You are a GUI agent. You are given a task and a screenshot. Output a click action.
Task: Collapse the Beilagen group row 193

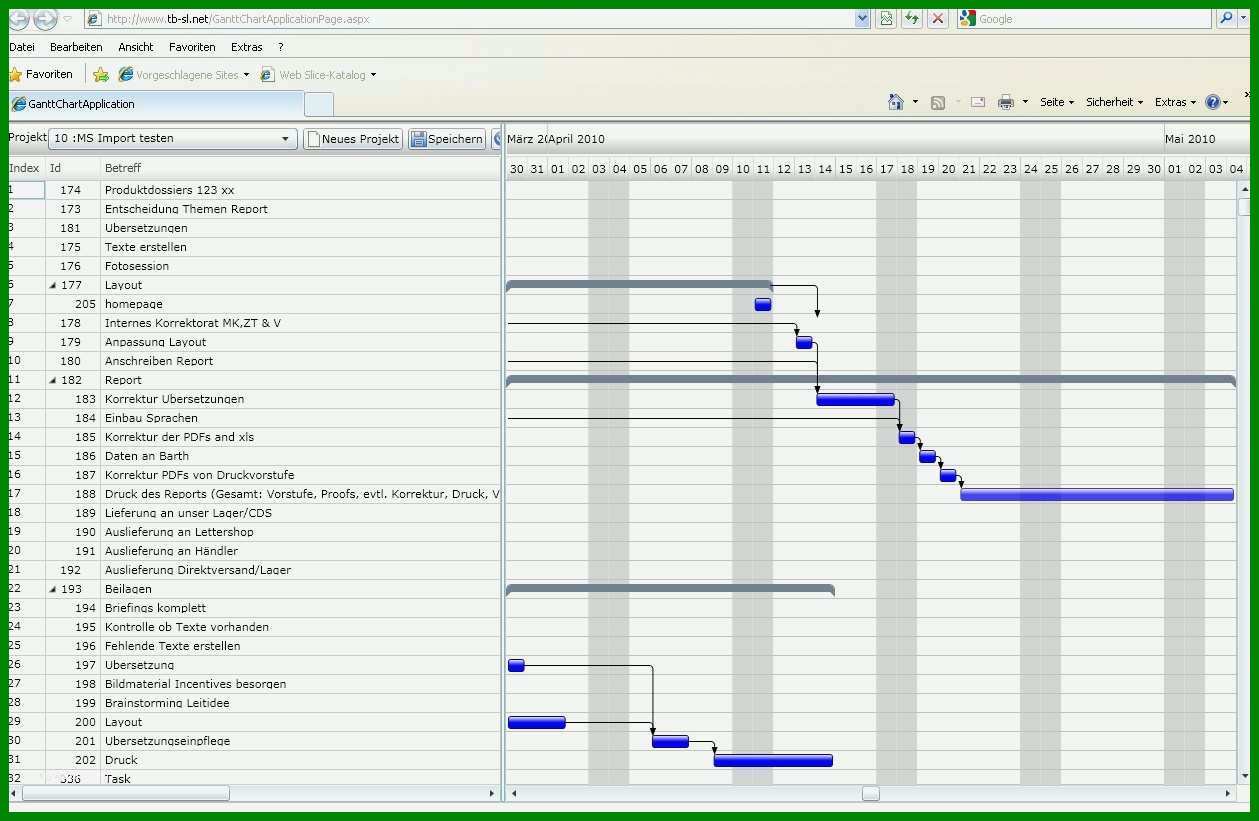[53, 589]
